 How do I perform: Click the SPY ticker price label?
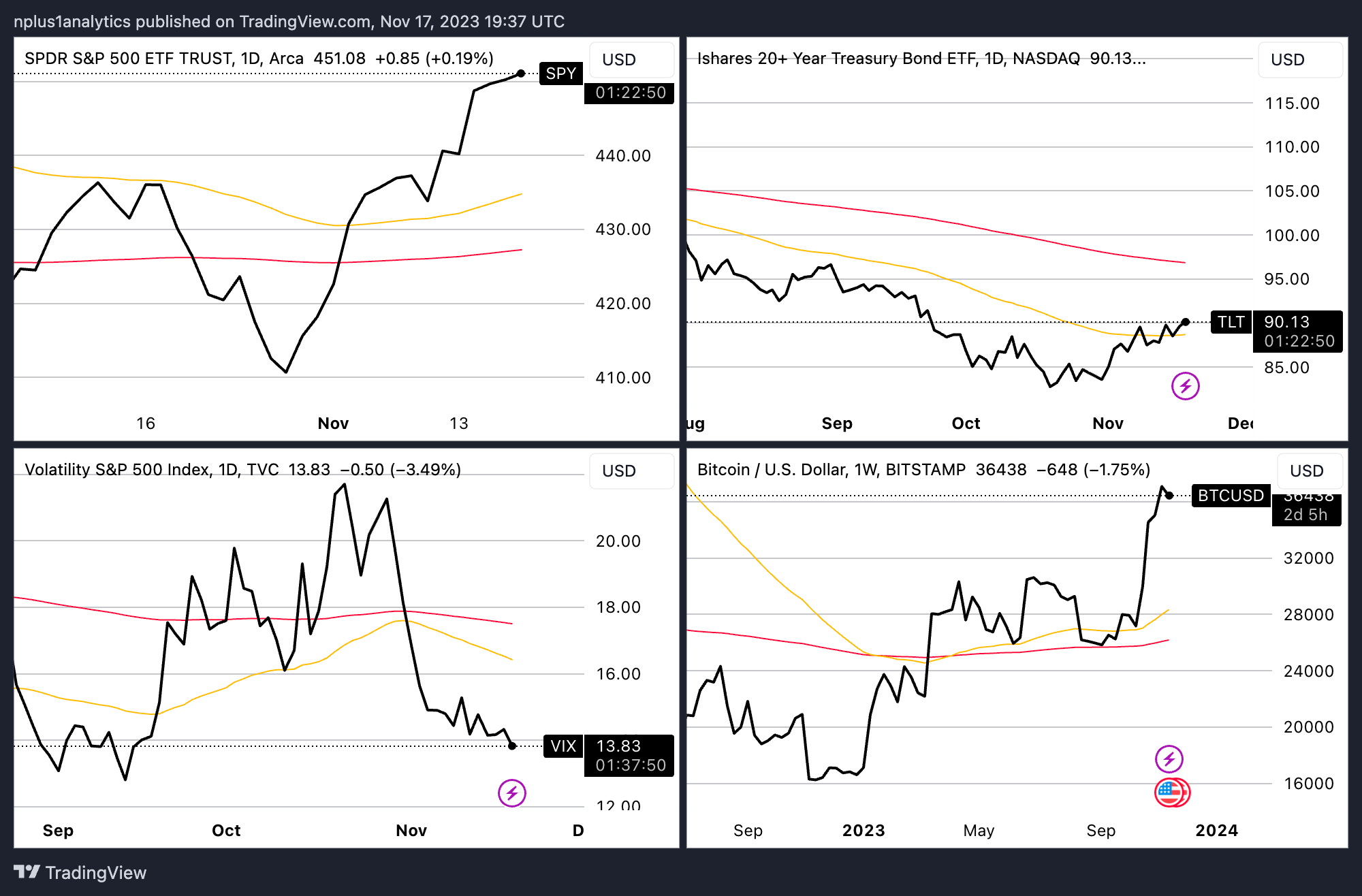pyautogui.click(x=561, y=74)
